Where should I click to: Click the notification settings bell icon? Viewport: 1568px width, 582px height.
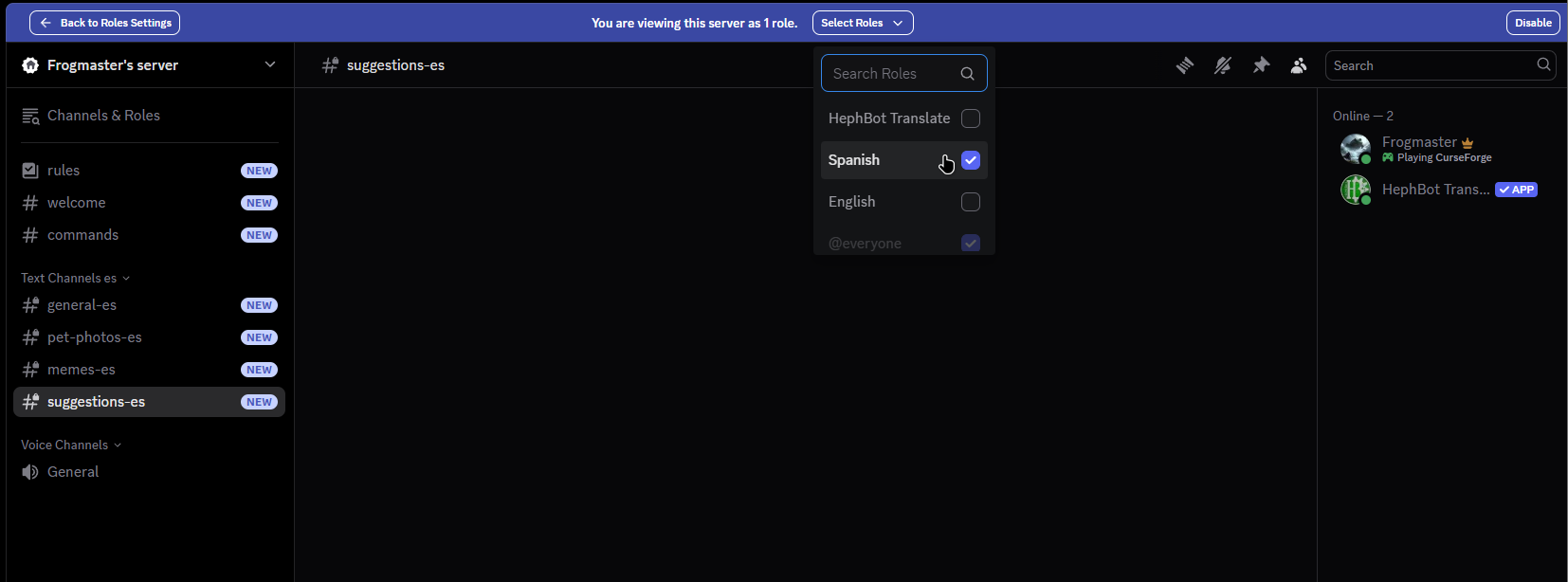click(1223, 65)
